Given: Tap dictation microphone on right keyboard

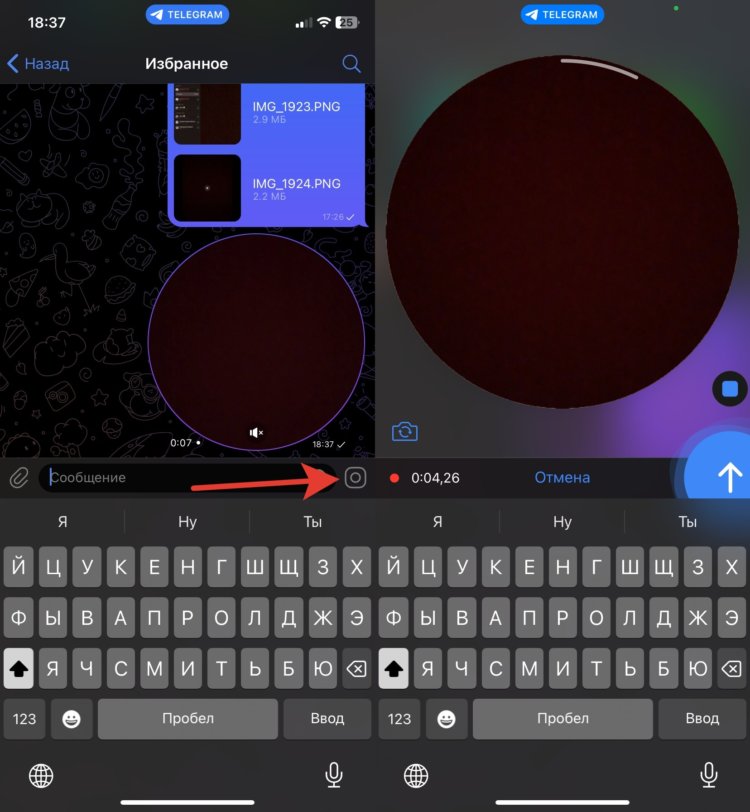Looking at the screenshot, I should pos(709,775).
